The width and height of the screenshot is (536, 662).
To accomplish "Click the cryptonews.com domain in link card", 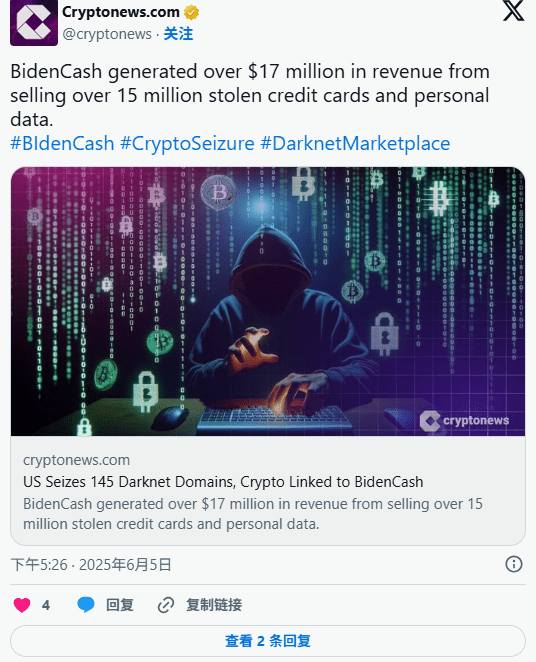I will point(76,460).
